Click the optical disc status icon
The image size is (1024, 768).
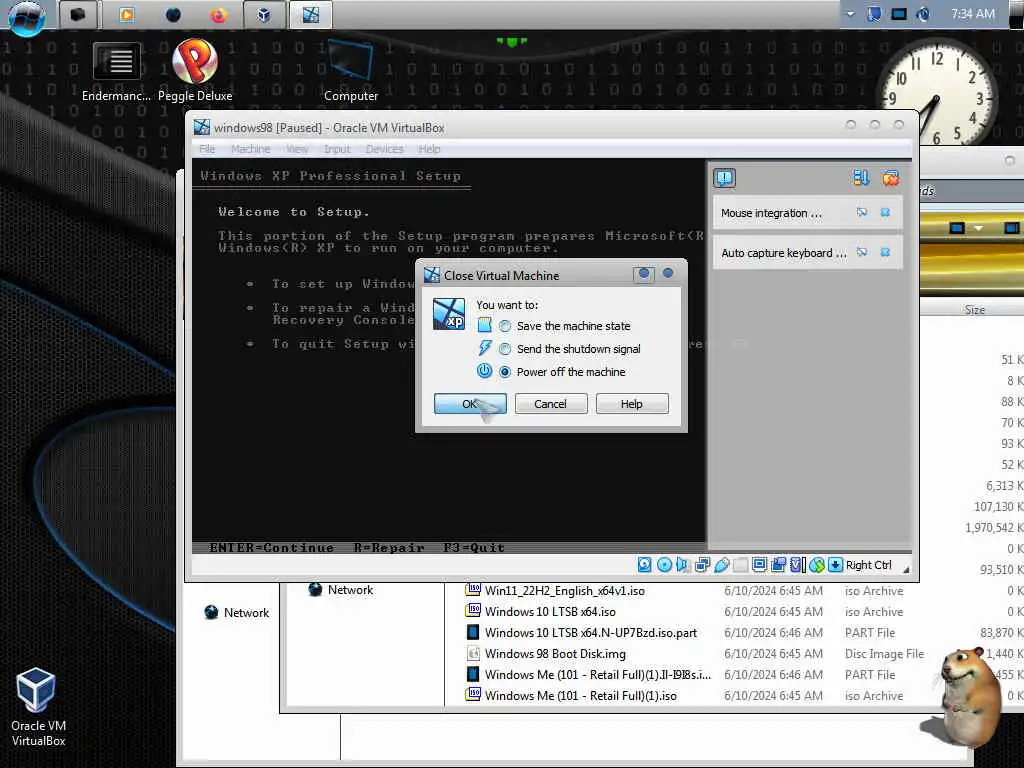pos(664,565)
